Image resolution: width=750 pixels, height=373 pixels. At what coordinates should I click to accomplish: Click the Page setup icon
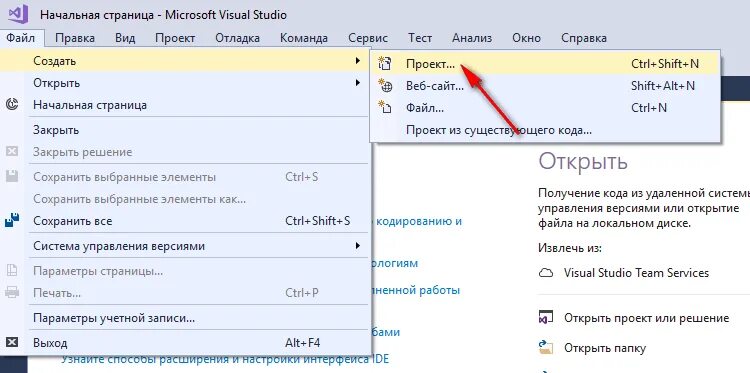[12, 271]
